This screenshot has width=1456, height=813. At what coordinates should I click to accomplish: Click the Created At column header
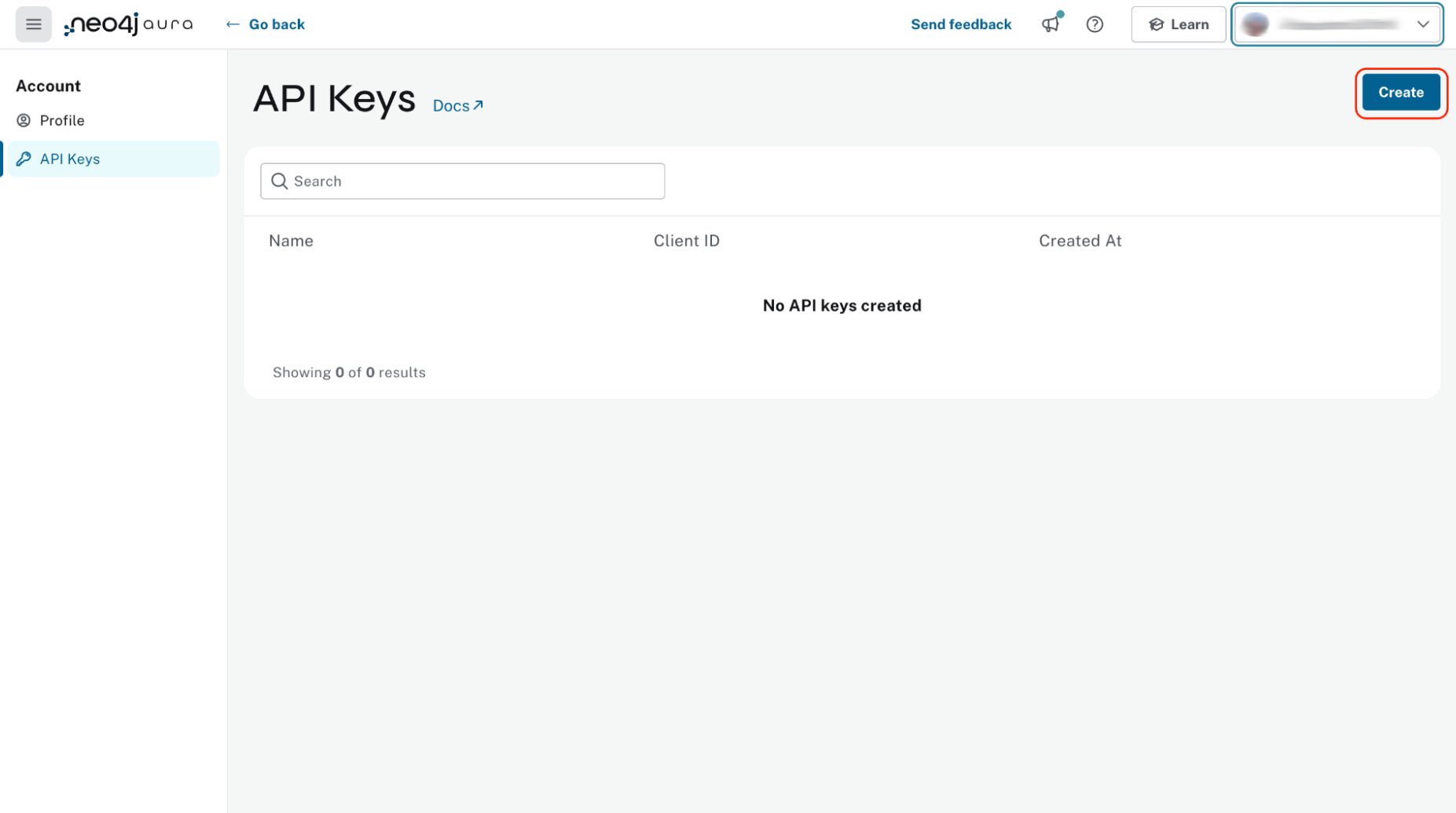pos(1080,241)
